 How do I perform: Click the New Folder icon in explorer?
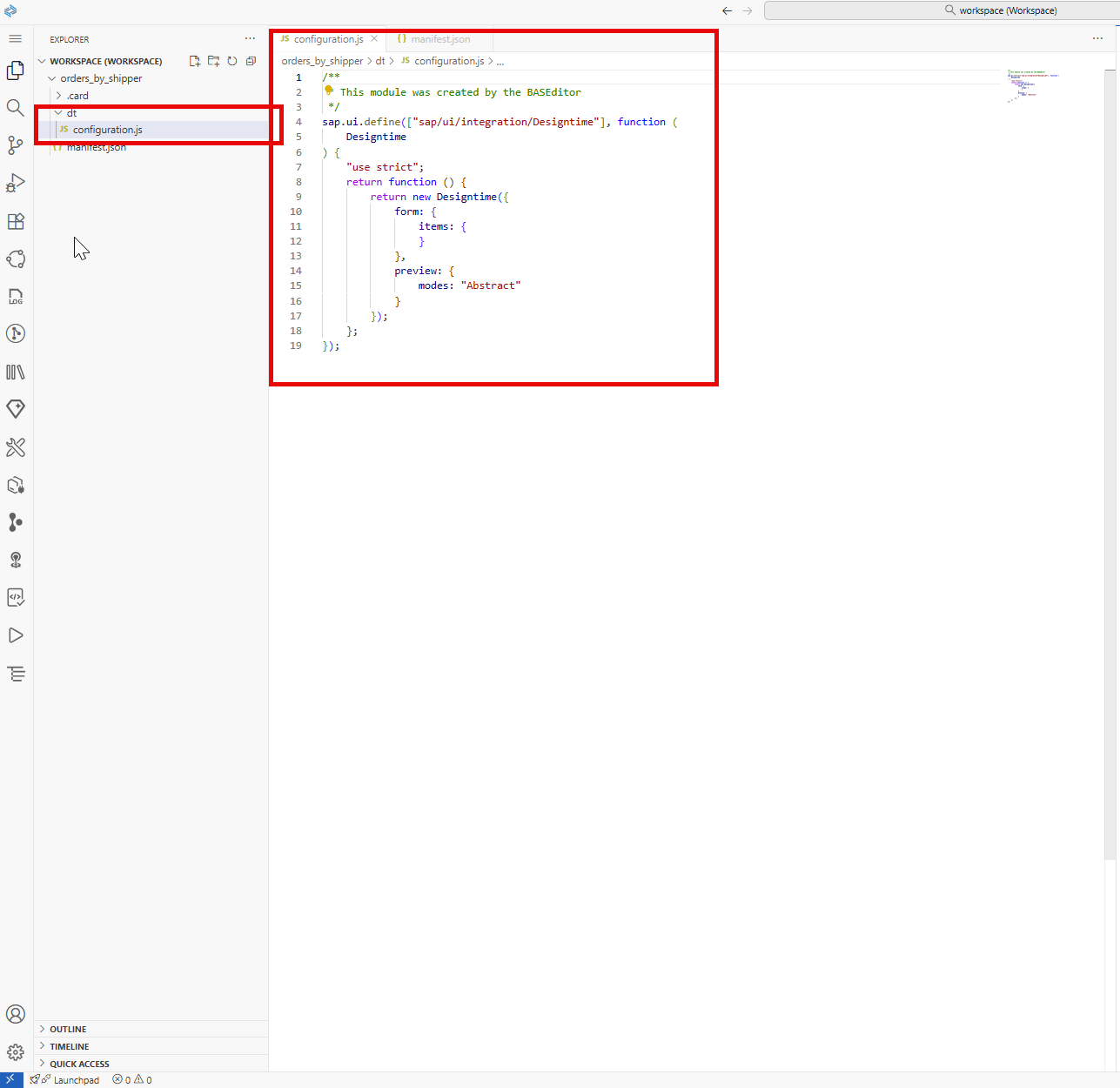(213, 61)
